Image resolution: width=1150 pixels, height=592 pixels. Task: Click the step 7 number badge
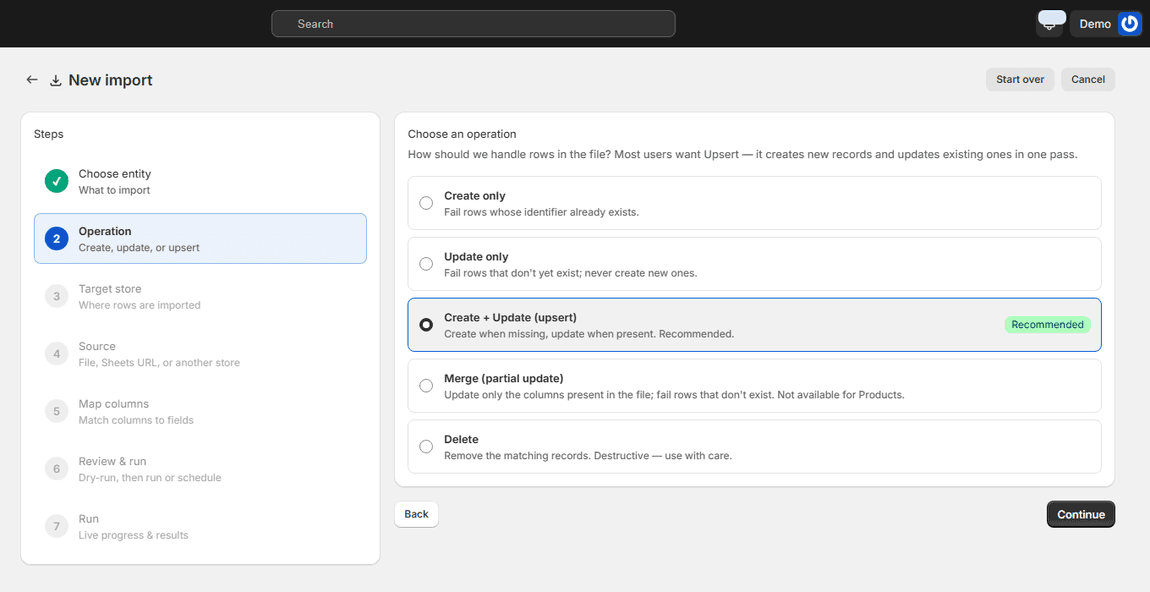56,526
